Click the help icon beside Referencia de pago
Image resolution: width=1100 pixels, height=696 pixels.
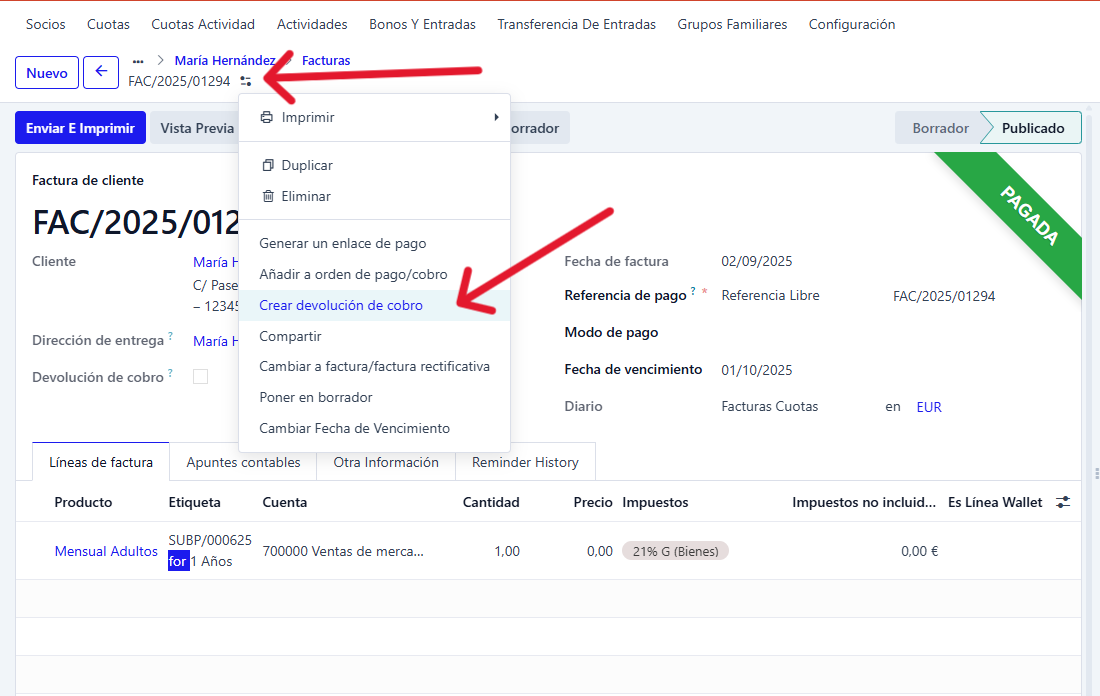coord(692,292)
